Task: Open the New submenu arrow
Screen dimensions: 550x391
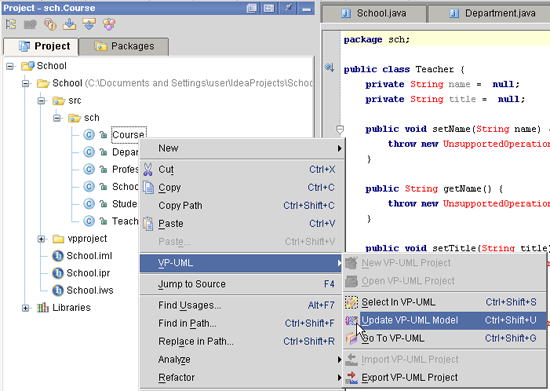Action: pos(339,148)
